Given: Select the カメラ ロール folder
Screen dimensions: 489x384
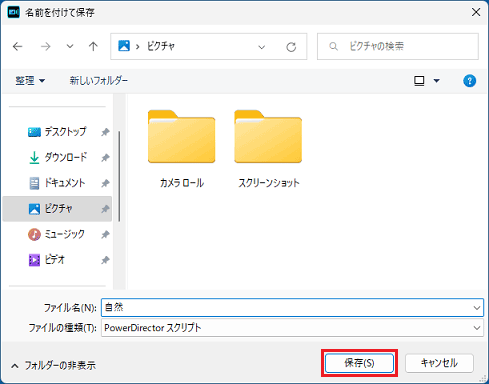Looking at the screenshot, I should pyautogui.click(x=182, y=149).
